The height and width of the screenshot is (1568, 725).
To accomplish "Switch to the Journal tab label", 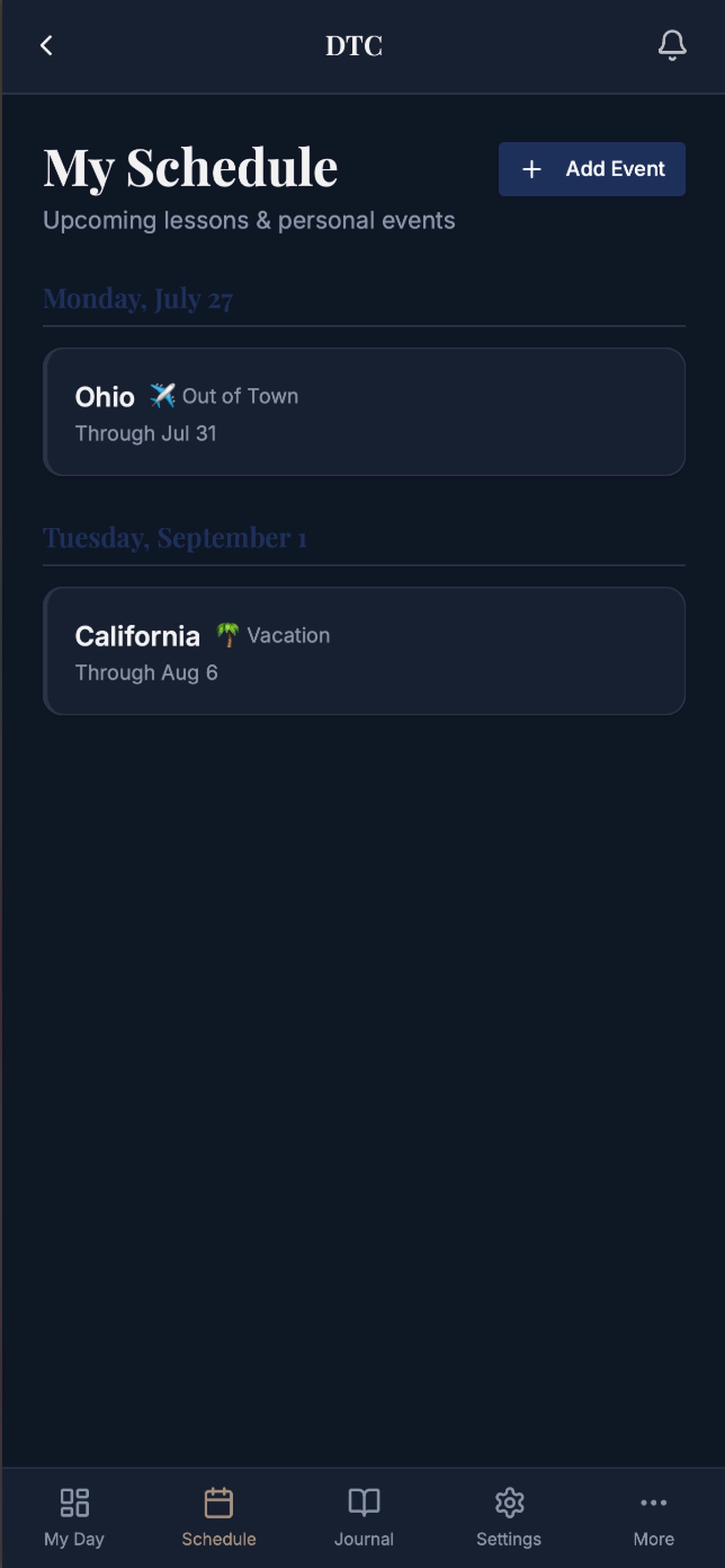I will click(364, 1539).
